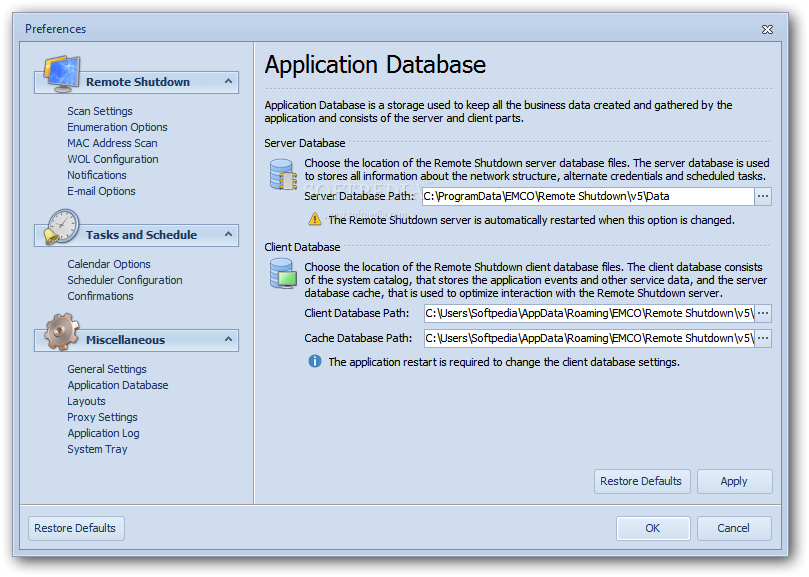Open System Tray page

pyautogui.click(x=97, y=449)
